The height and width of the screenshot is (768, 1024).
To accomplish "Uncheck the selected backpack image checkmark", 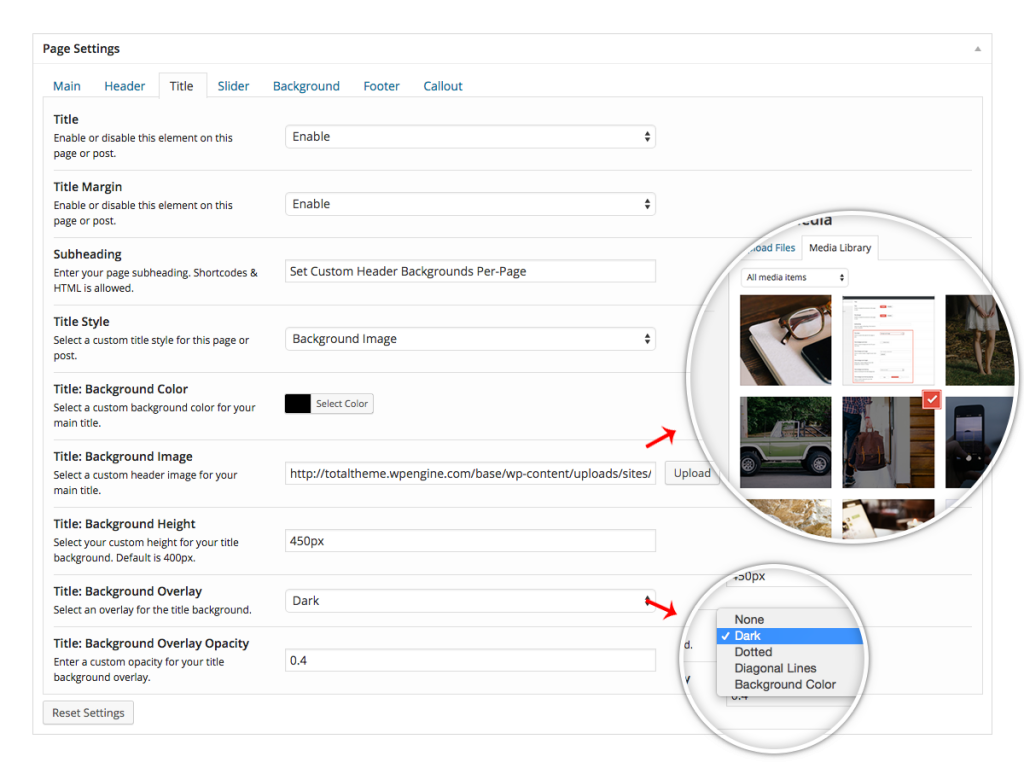I will 932,399.
